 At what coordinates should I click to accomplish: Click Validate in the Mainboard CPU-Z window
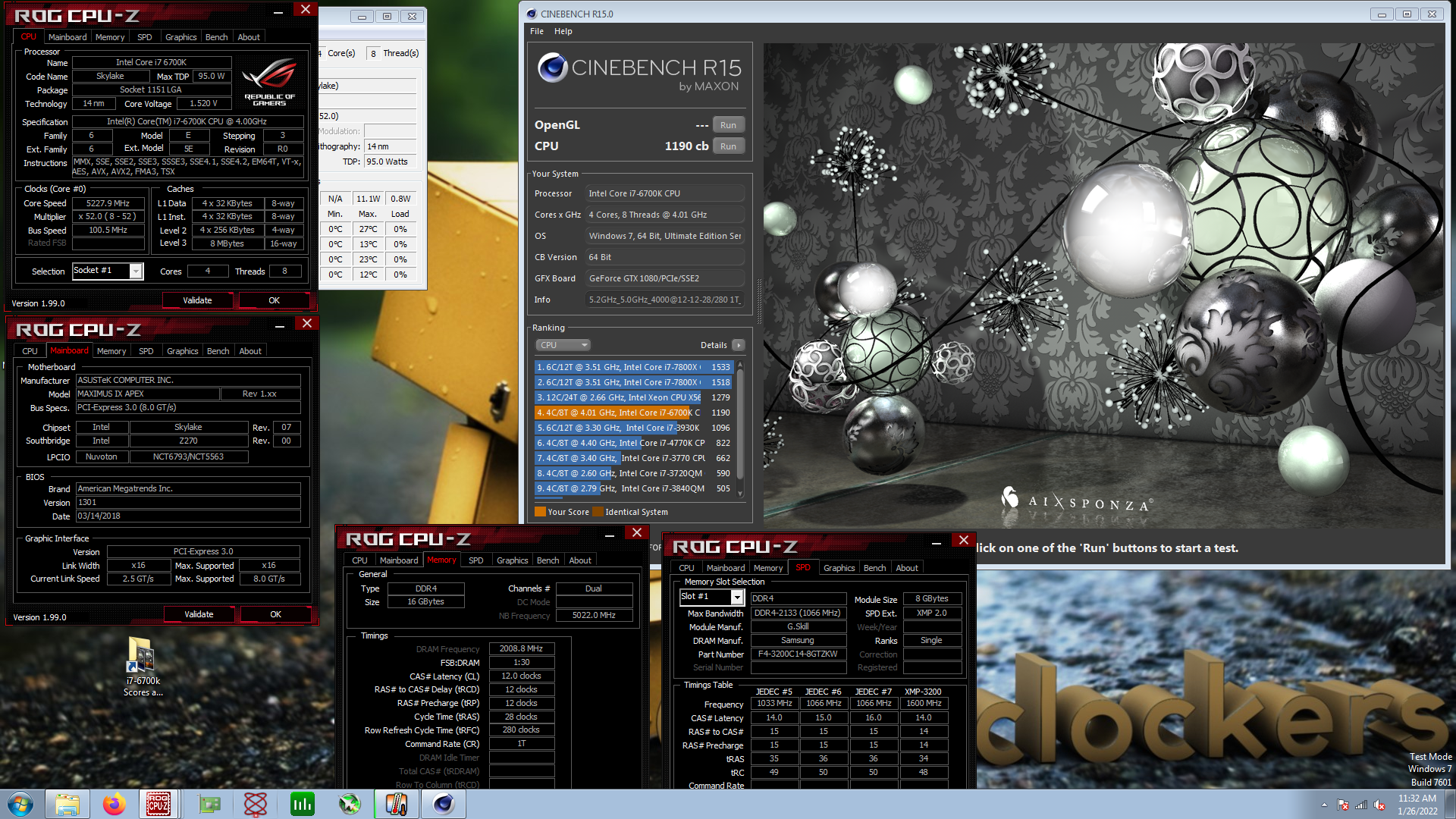(199, 614)
